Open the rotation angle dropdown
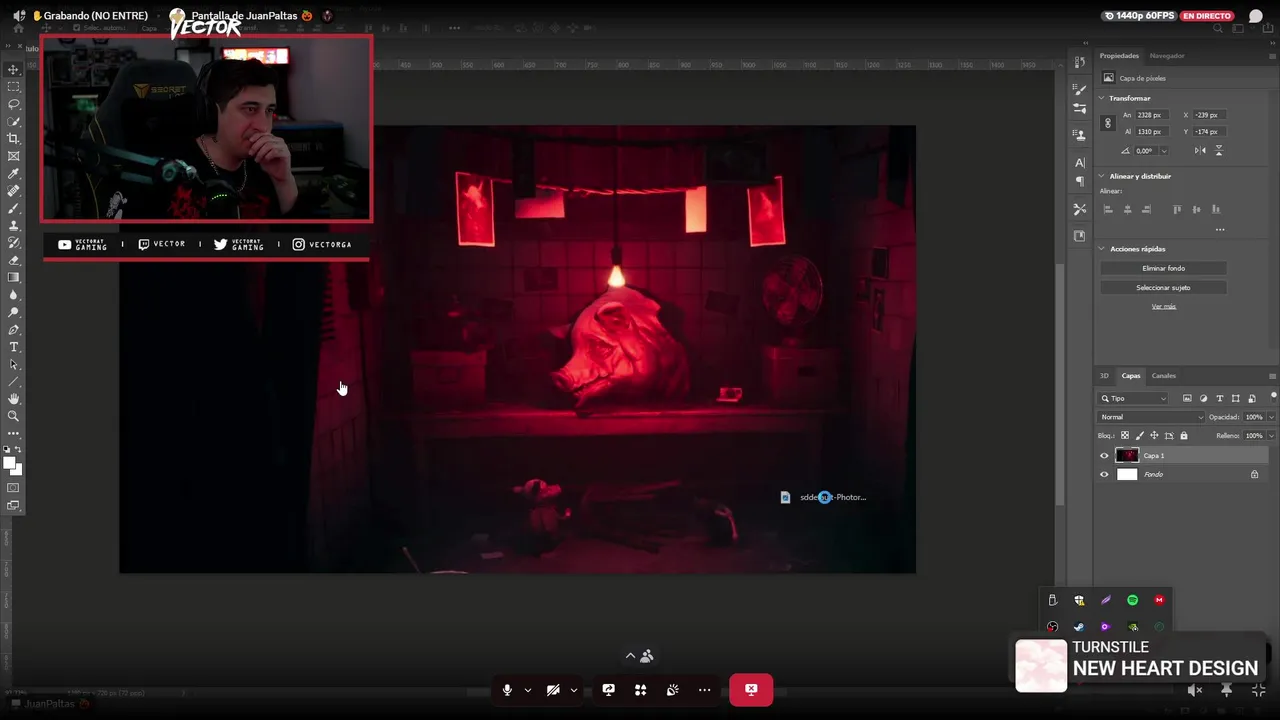The width and height of the screenshot is (1280, 720). coord(1163,151)
